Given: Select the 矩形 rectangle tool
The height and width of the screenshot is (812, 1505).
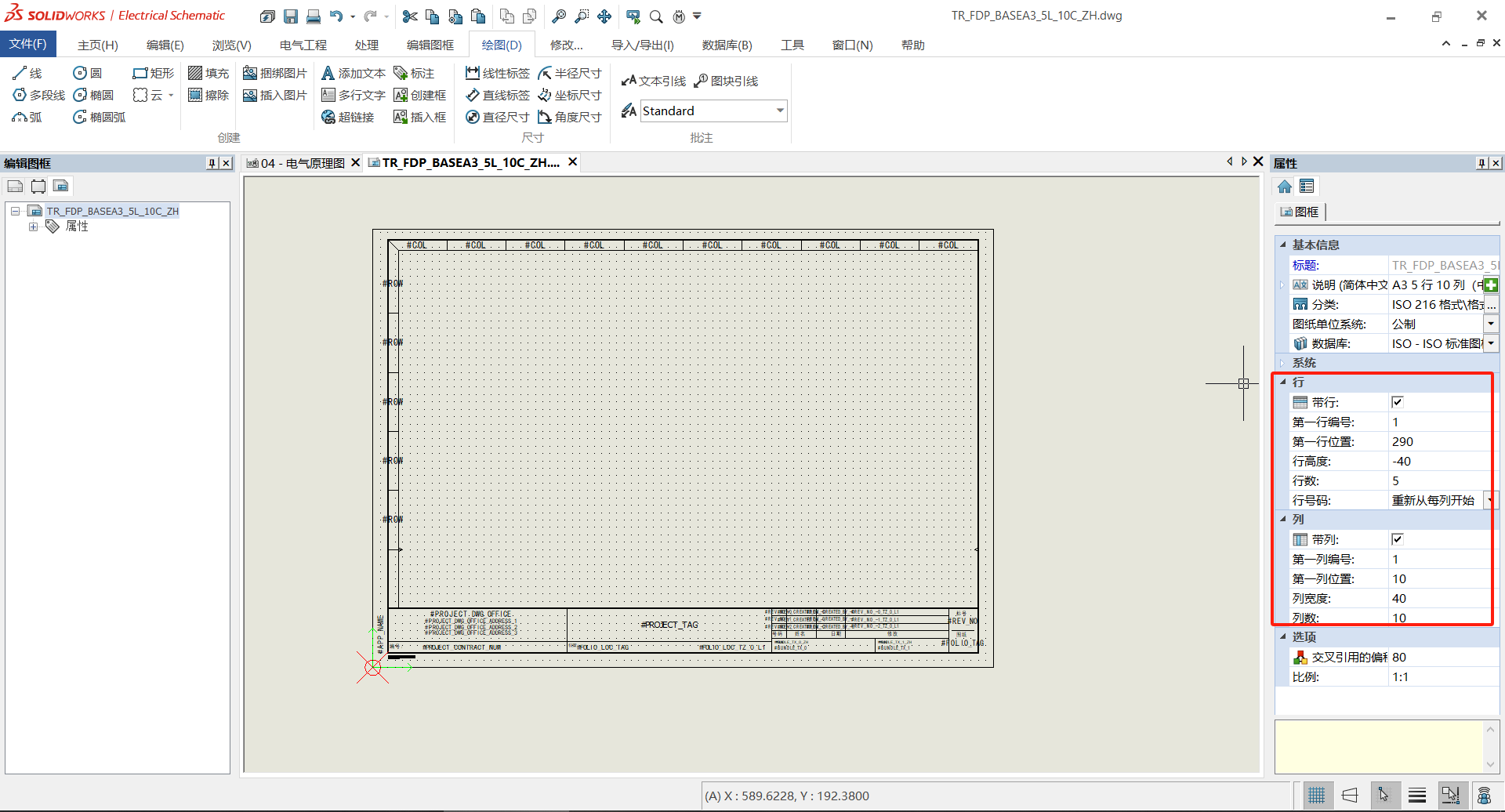Looking at the screenshot, I should [x=154, y=73].
